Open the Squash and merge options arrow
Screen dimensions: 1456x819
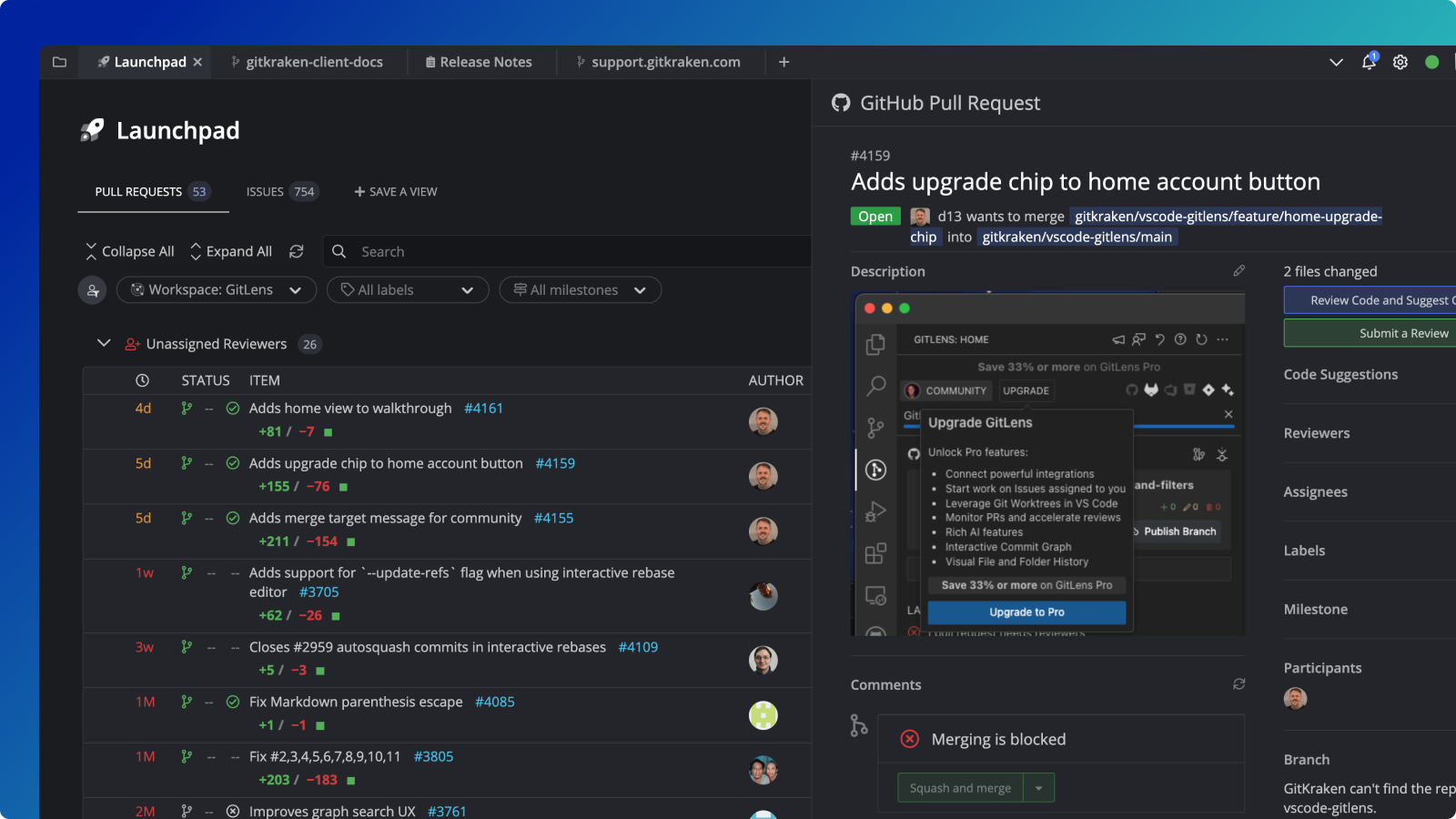click(1039, 787)
